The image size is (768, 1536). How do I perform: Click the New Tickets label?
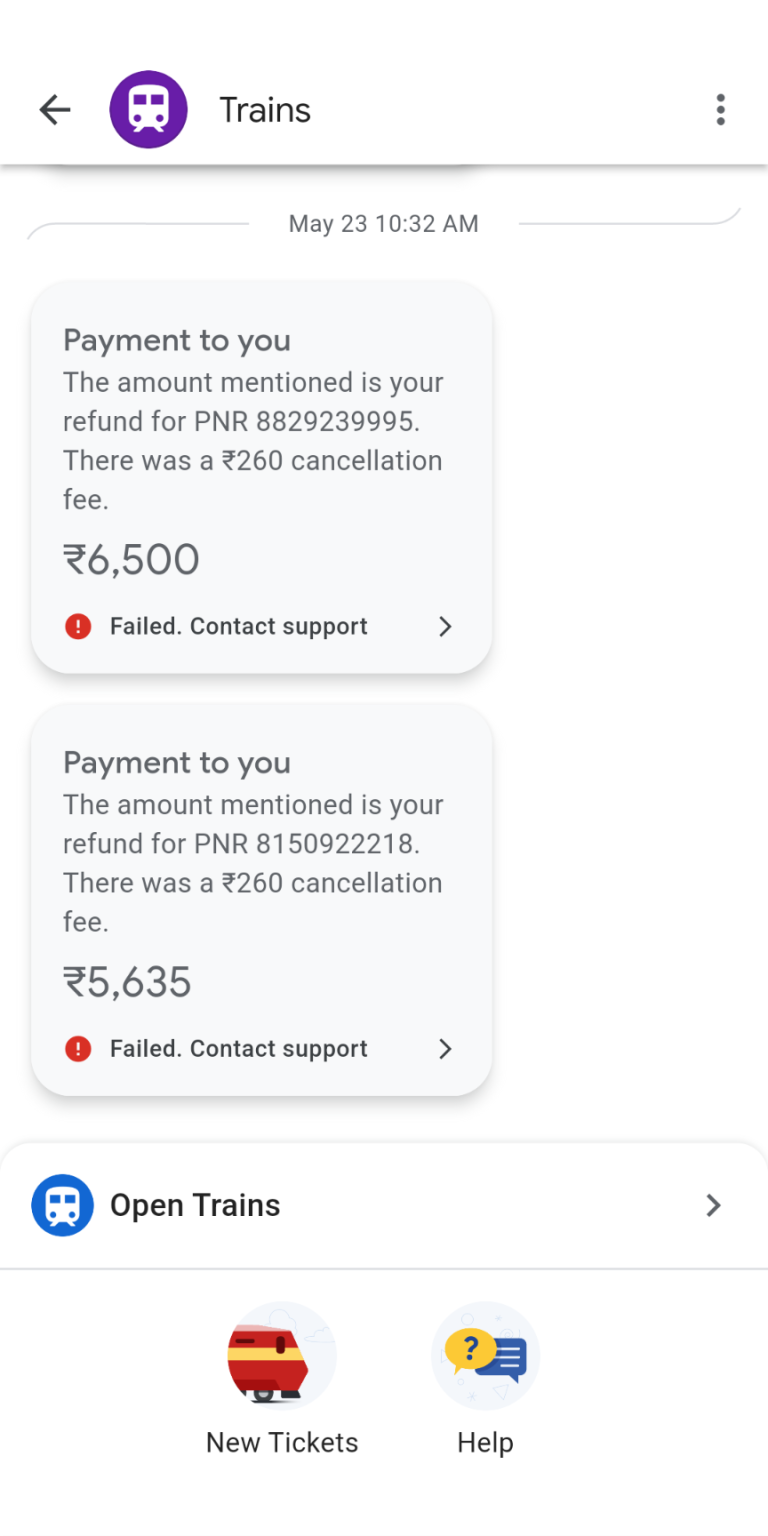pos(282,1443)
